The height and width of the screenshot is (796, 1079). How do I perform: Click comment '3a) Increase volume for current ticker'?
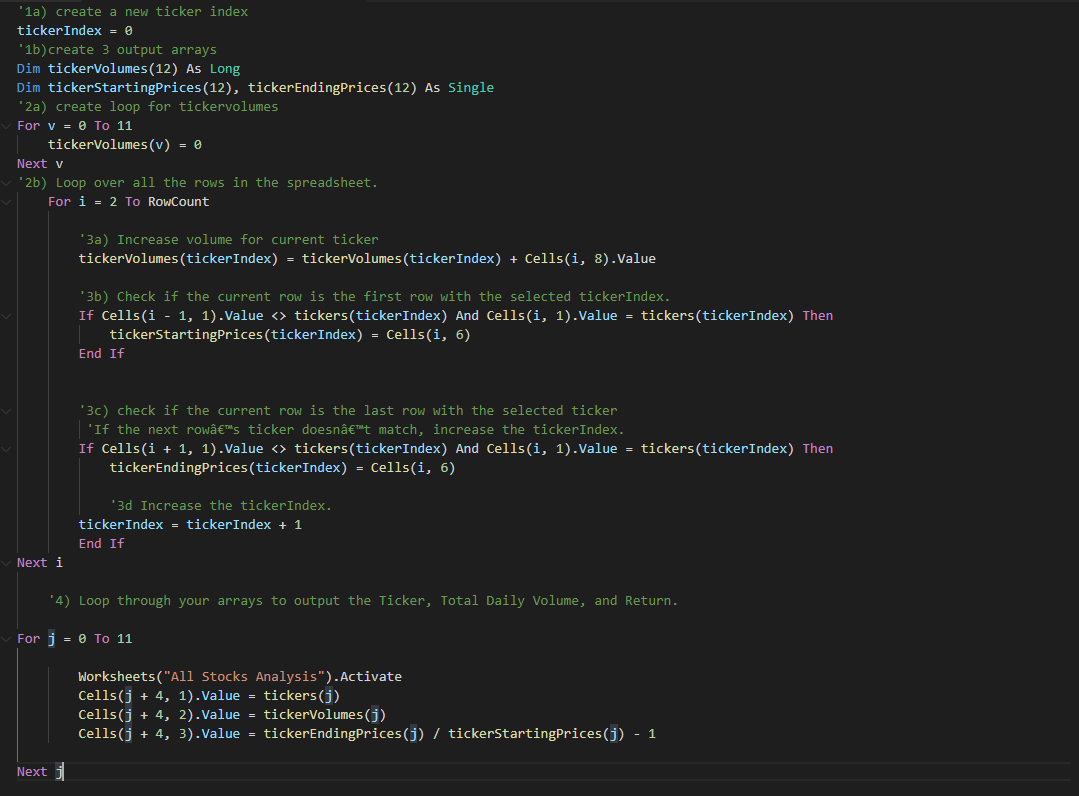pyautogui.click(x=228, y=239)
